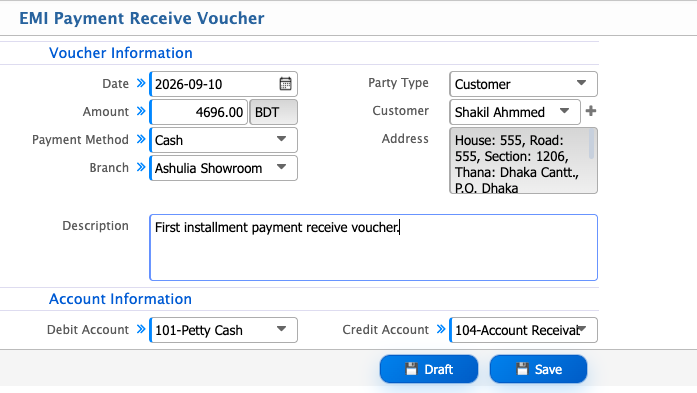Screen dimensions: 697x393
Task: Click the required arrows beside Debit Account
Action: 141,329
